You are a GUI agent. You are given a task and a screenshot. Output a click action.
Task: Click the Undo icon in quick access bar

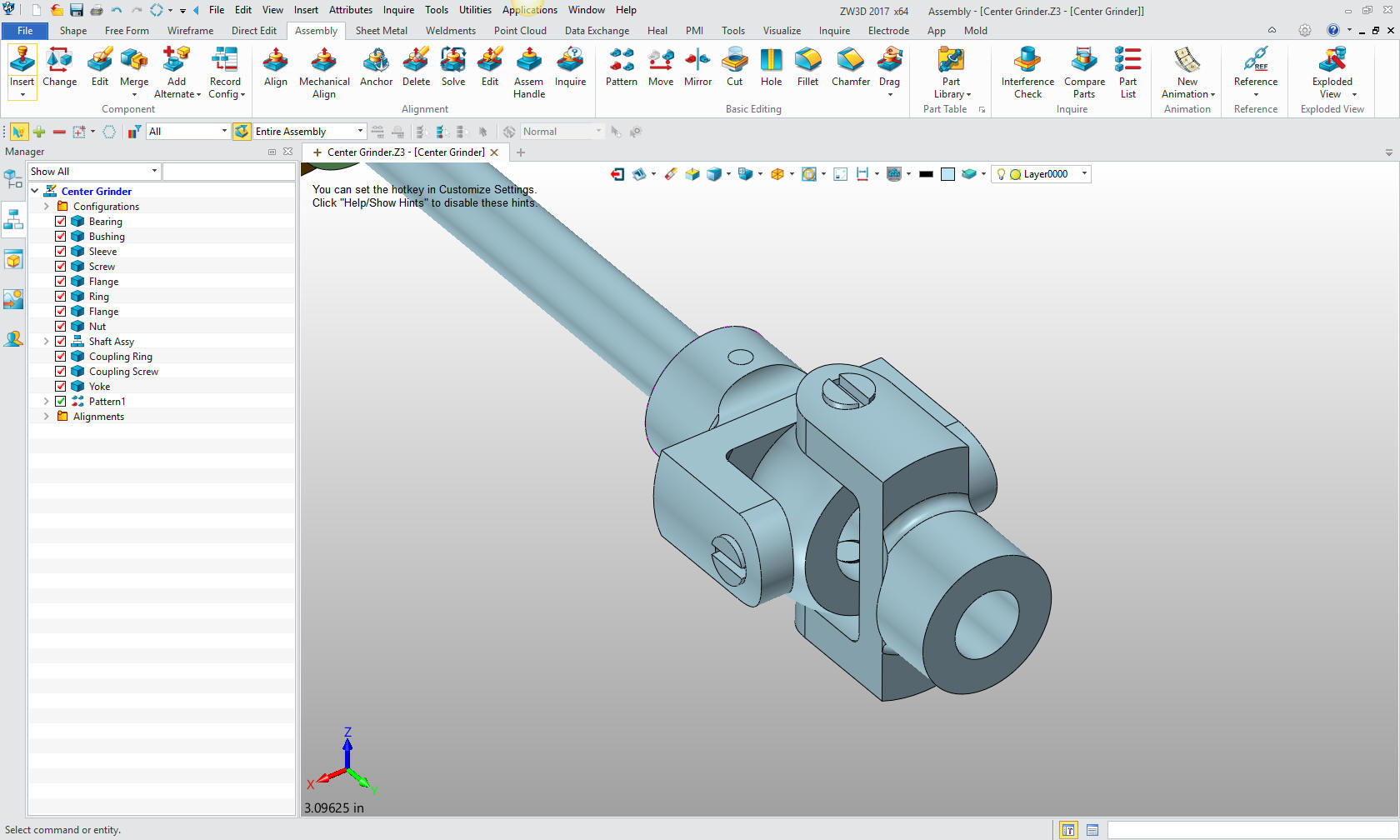click(116, 10)
